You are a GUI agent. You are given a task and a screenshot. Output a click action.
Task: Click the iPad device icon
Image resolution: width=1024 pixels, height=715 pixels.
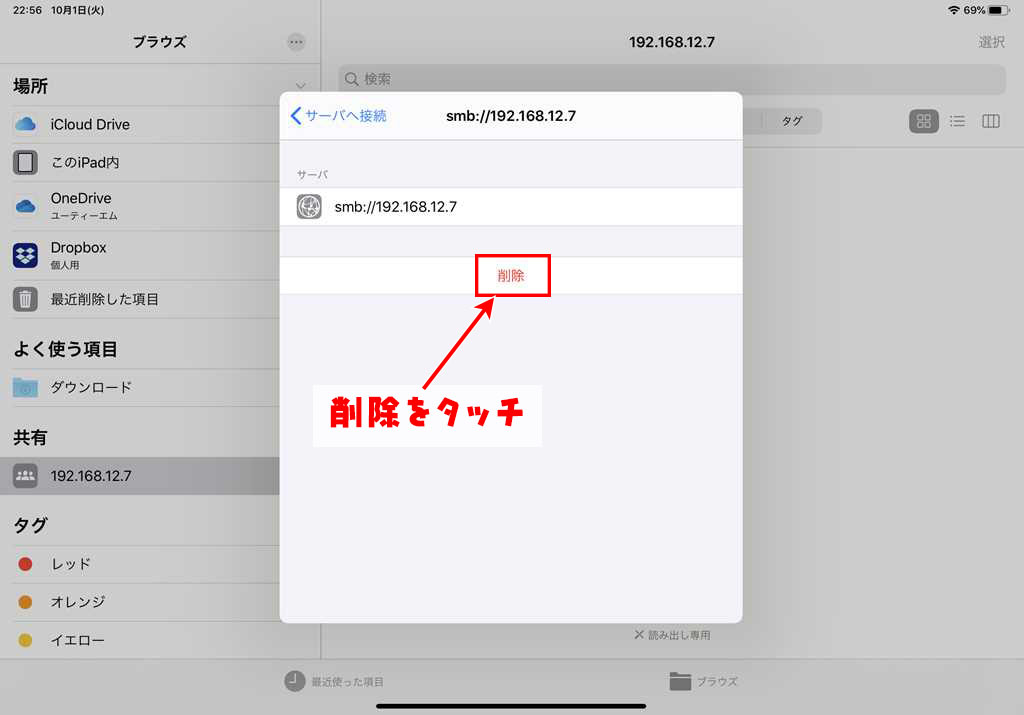25,162
